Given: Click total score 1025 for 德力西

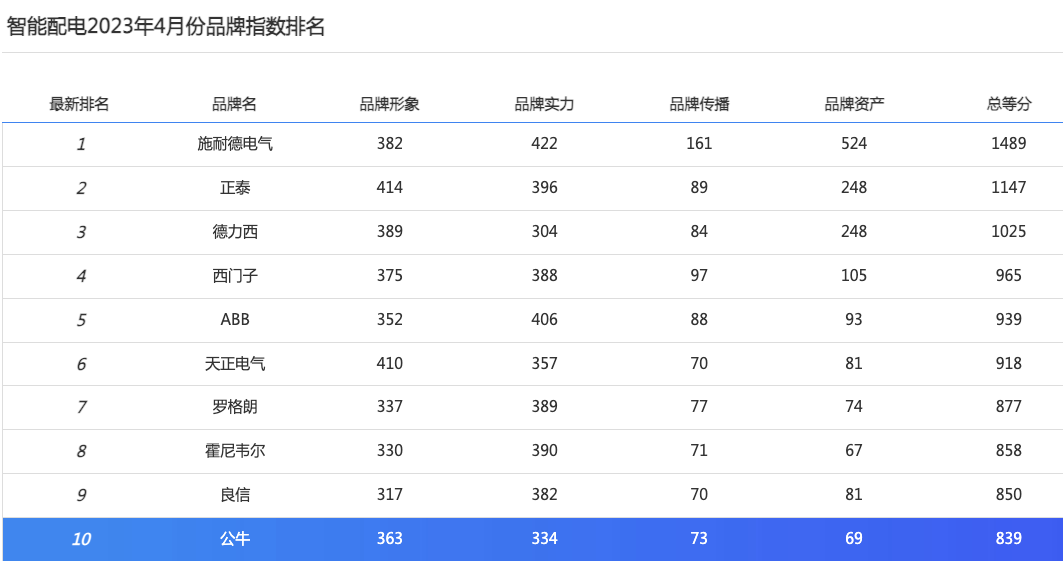Looking at the screenshot, I should pos(1009,232).
